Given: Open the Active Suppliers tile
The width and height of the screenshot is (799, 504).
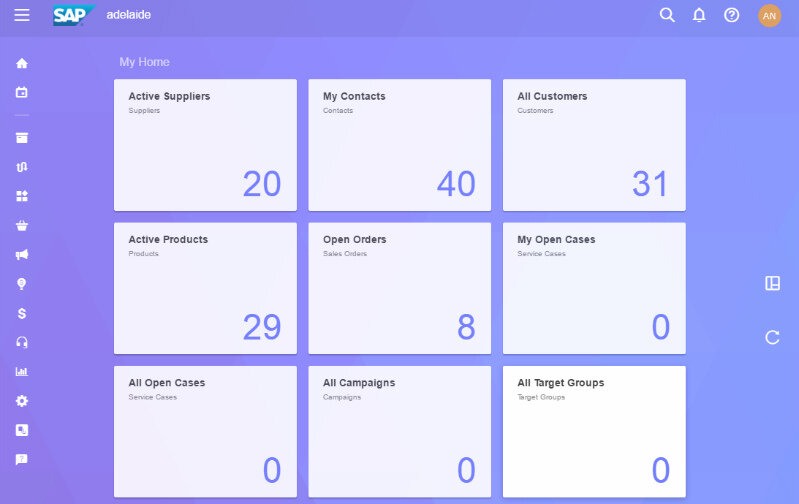Looking at the screenshot, I should pyautogui.click(x=205, y=145).
